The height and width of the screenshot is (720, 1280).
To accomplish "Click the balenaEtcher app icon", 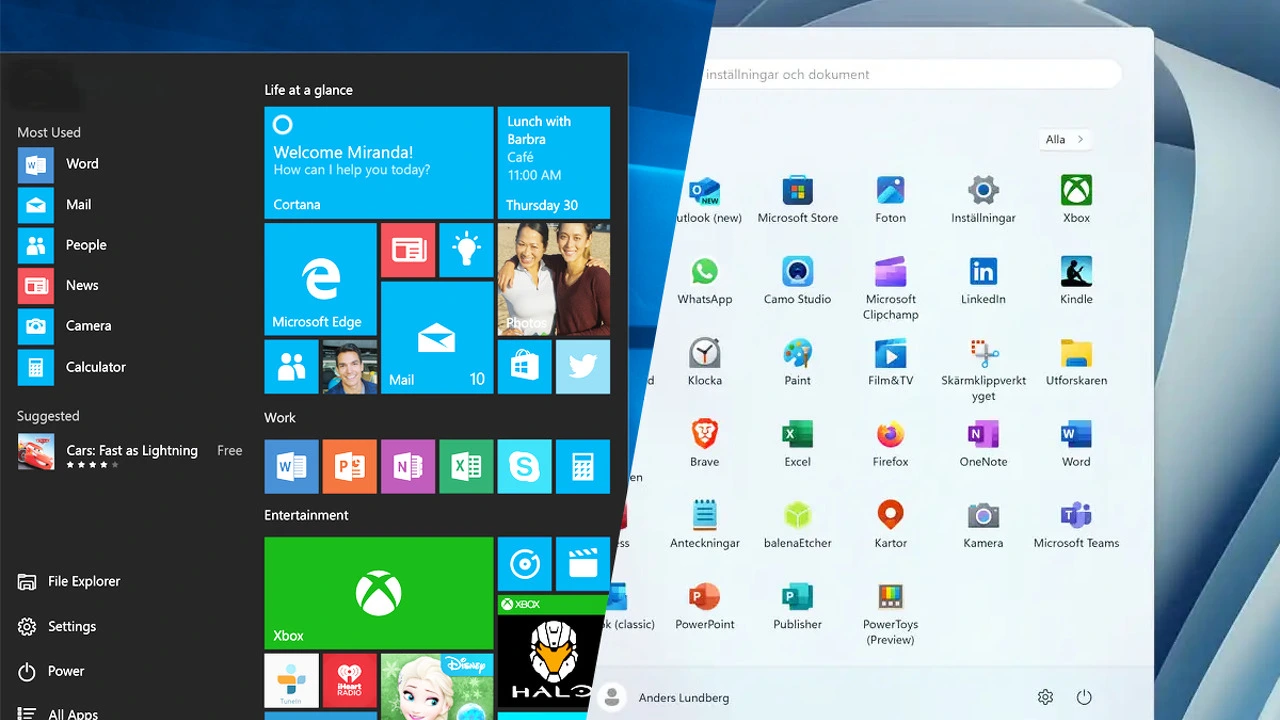I will [797, 517].
